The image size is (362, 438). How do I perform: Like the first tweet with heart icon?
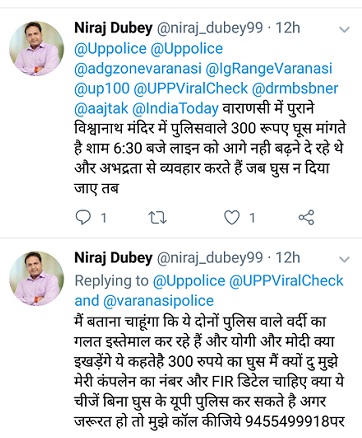[232, 217]
